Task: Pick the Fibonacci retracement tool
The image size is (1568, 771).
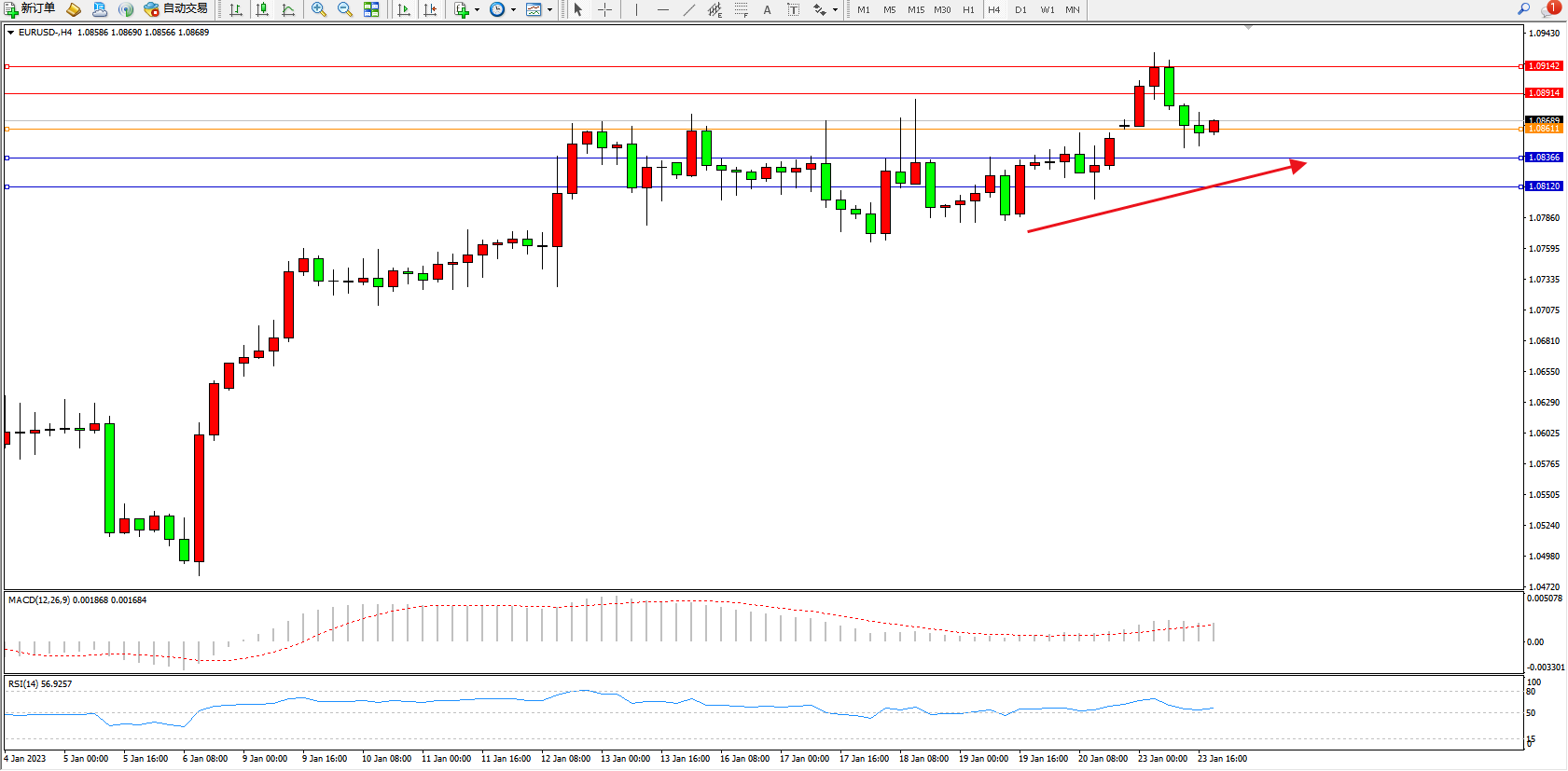Action: tap(741, 9)
